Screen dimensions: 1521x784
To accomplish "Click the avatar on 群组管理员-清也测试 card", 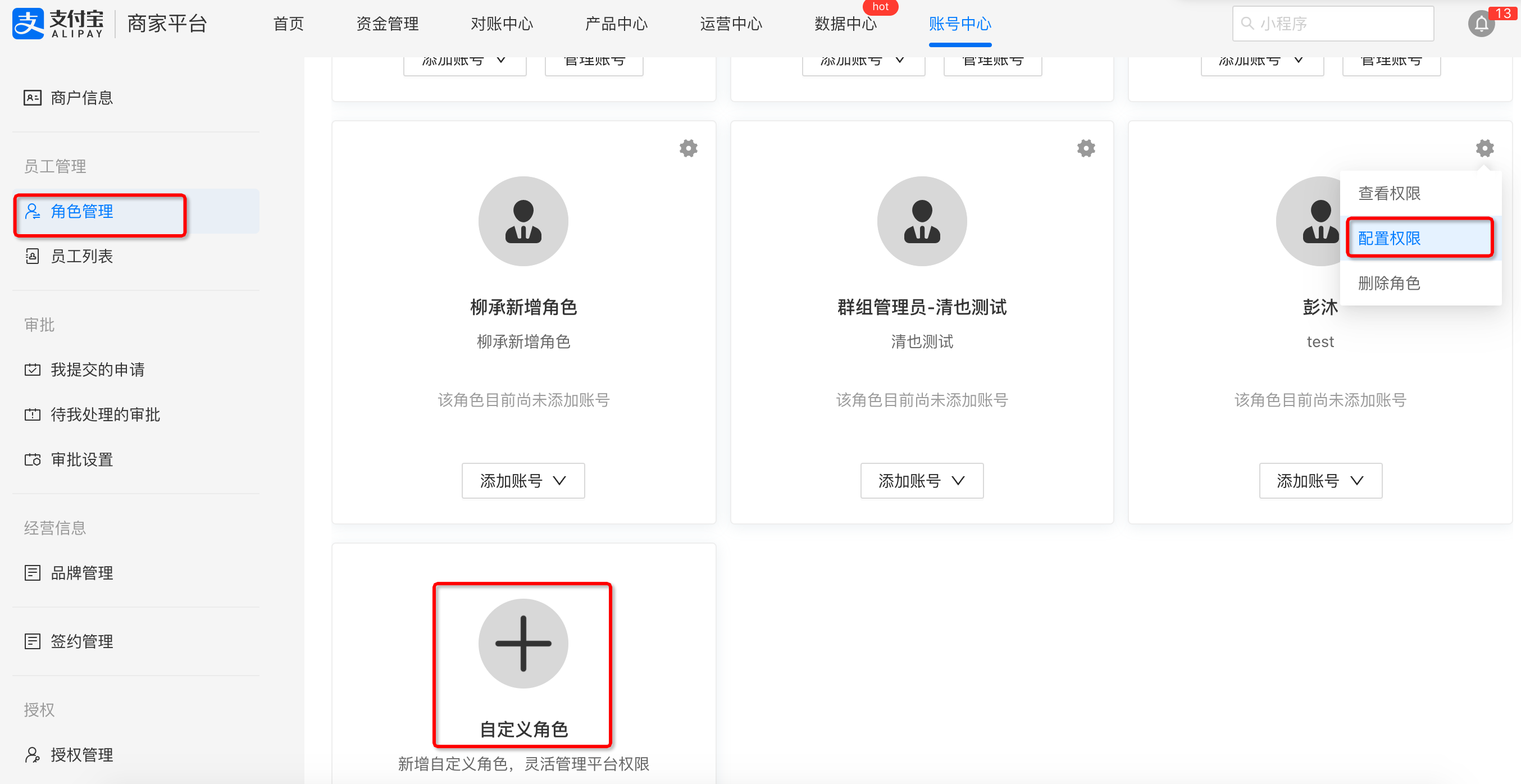I will (922, 221).
